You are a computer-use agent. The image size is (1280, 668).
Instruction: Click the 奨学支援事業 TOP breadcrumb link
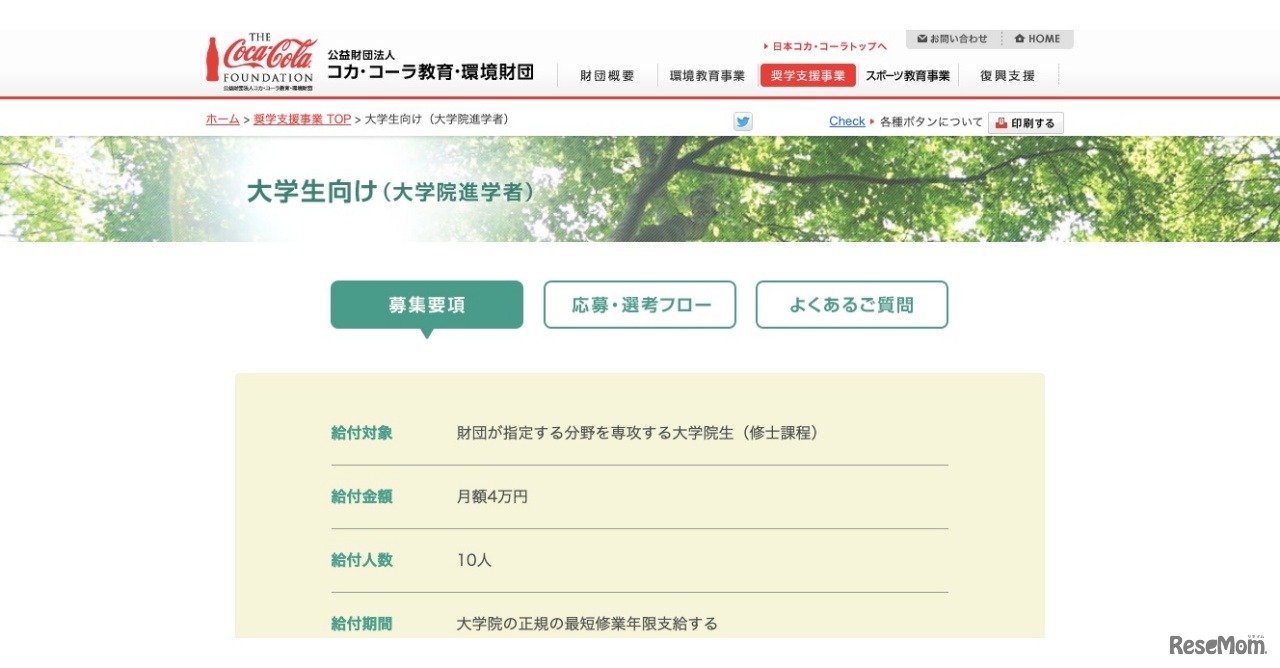point(302,119)
